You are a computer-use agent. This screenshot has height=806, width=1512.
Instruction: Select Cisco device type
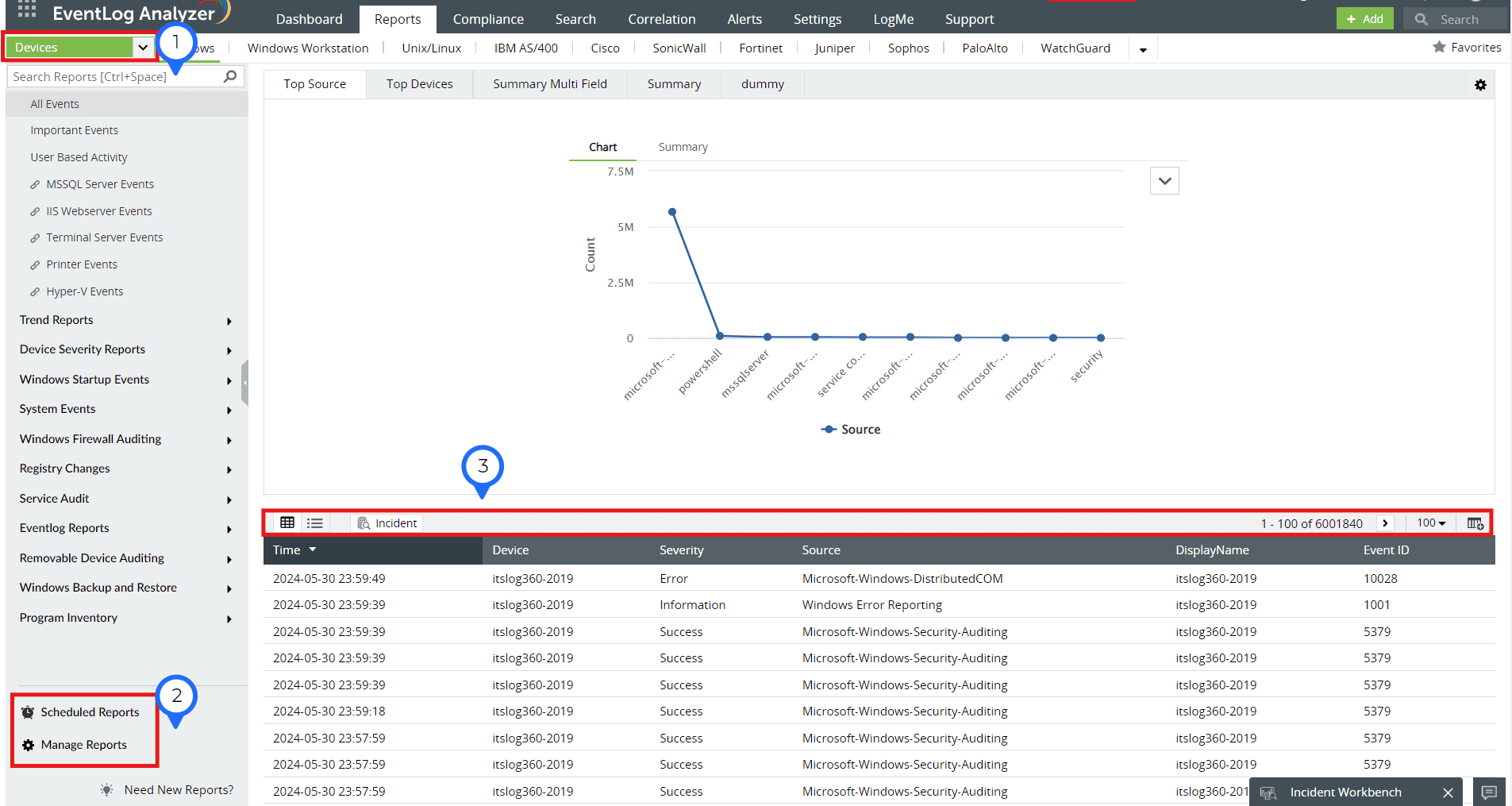click(x=605, y=48)
